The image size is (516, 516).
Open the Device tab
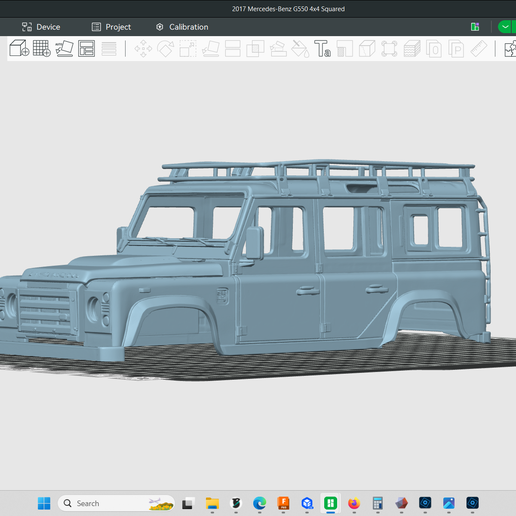coord(41,27)
